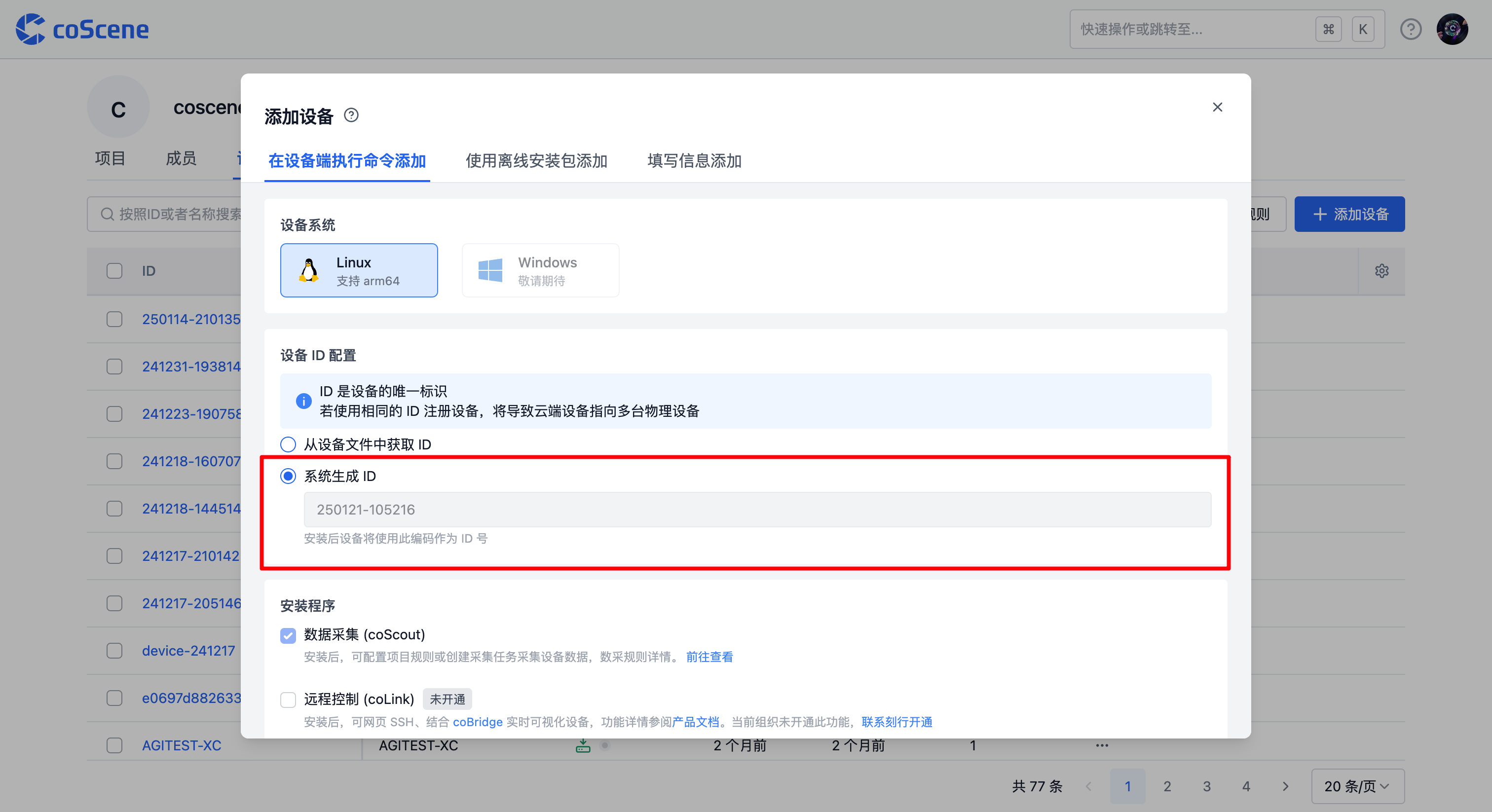Select the Windows system option
This screenshot has width=1492, height=812.
[540, 270]
